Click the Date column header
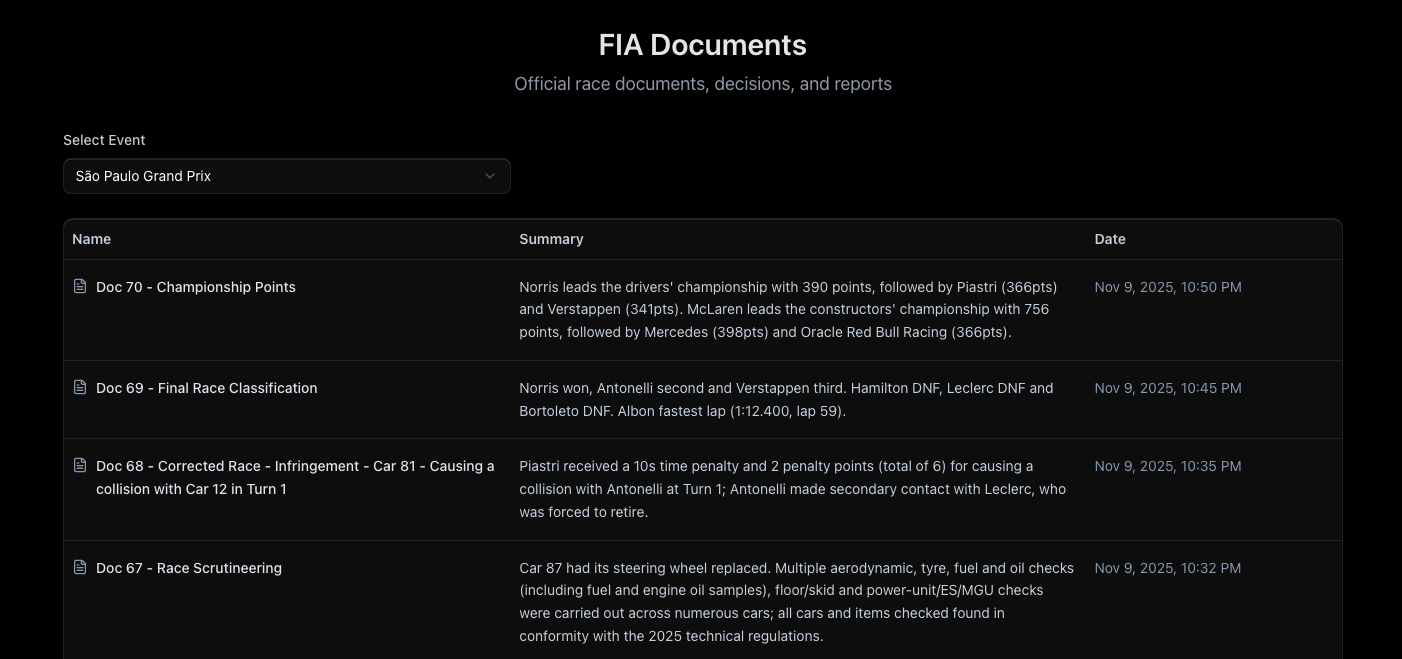 (1110, 239)
